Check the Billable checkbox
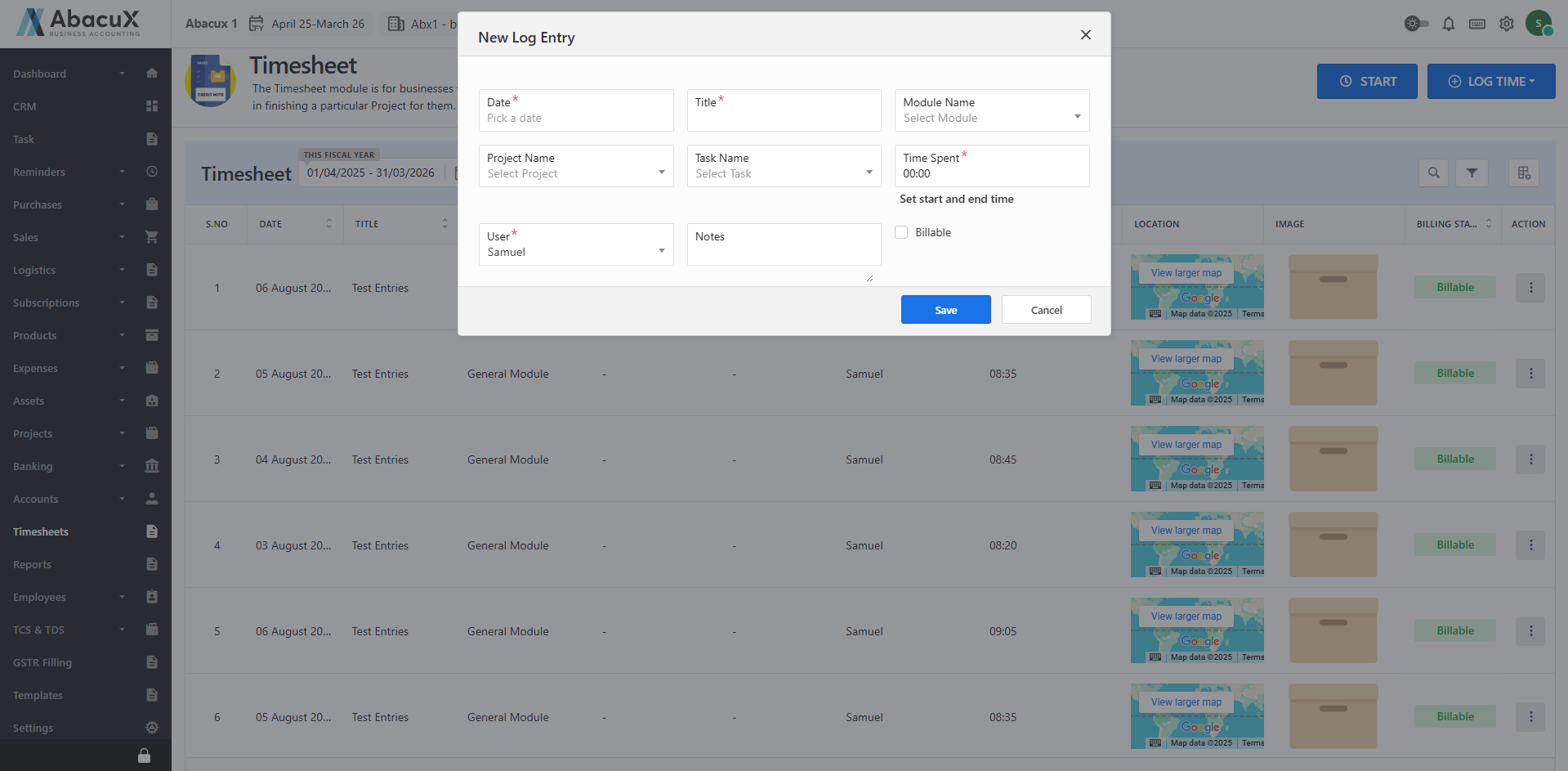Screen dimensions: 1568x771 click(x=901, y=232)
